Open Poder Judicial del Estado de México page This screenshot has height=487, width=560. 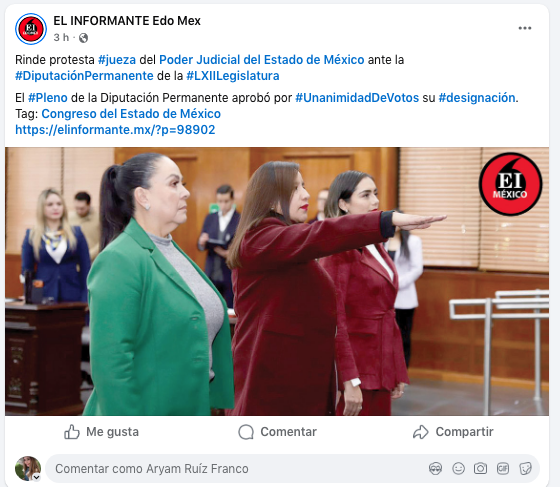(261, 60)
